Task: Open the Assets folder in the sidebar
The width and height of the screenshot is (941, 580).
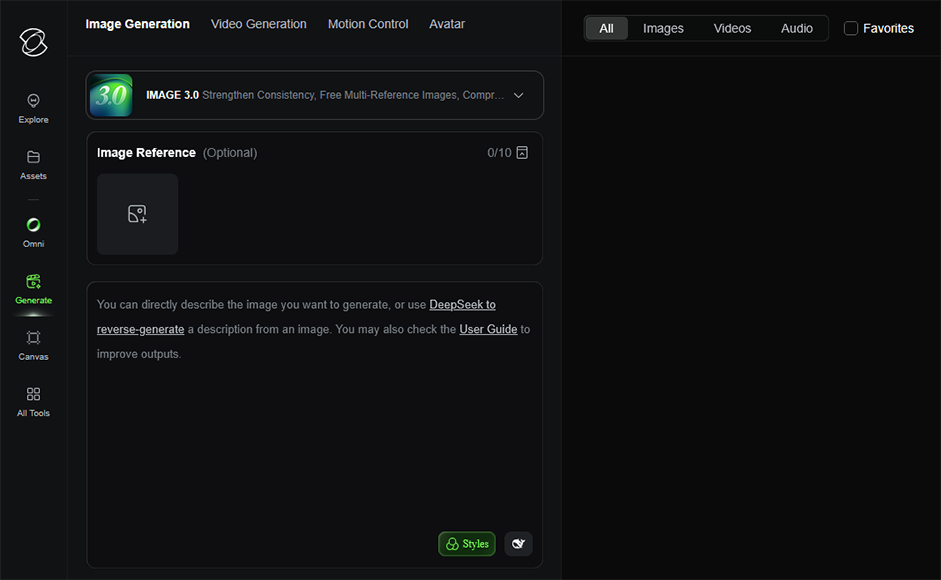Action: [34, 165]
